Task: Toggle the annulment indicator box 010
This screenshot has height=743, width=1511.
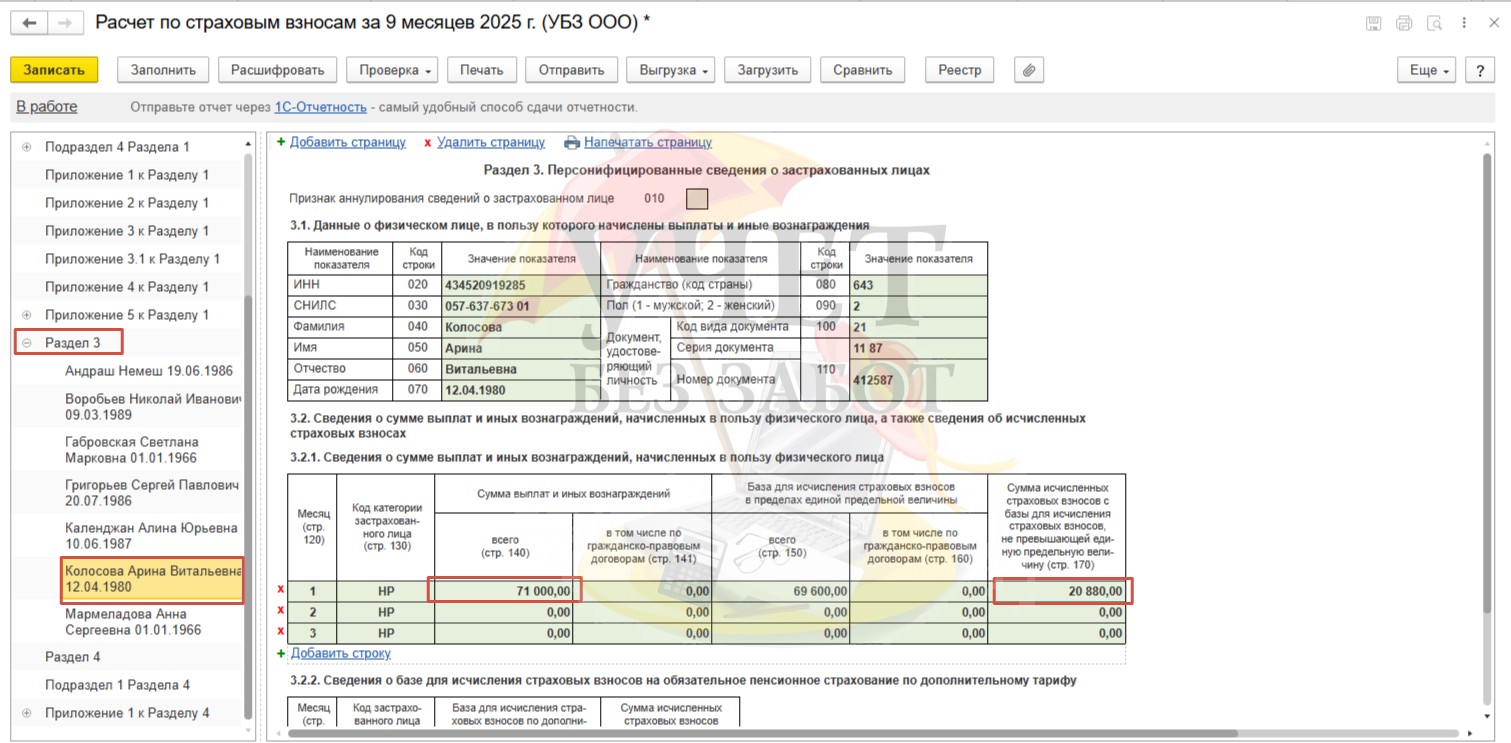Action: (696, 198)
